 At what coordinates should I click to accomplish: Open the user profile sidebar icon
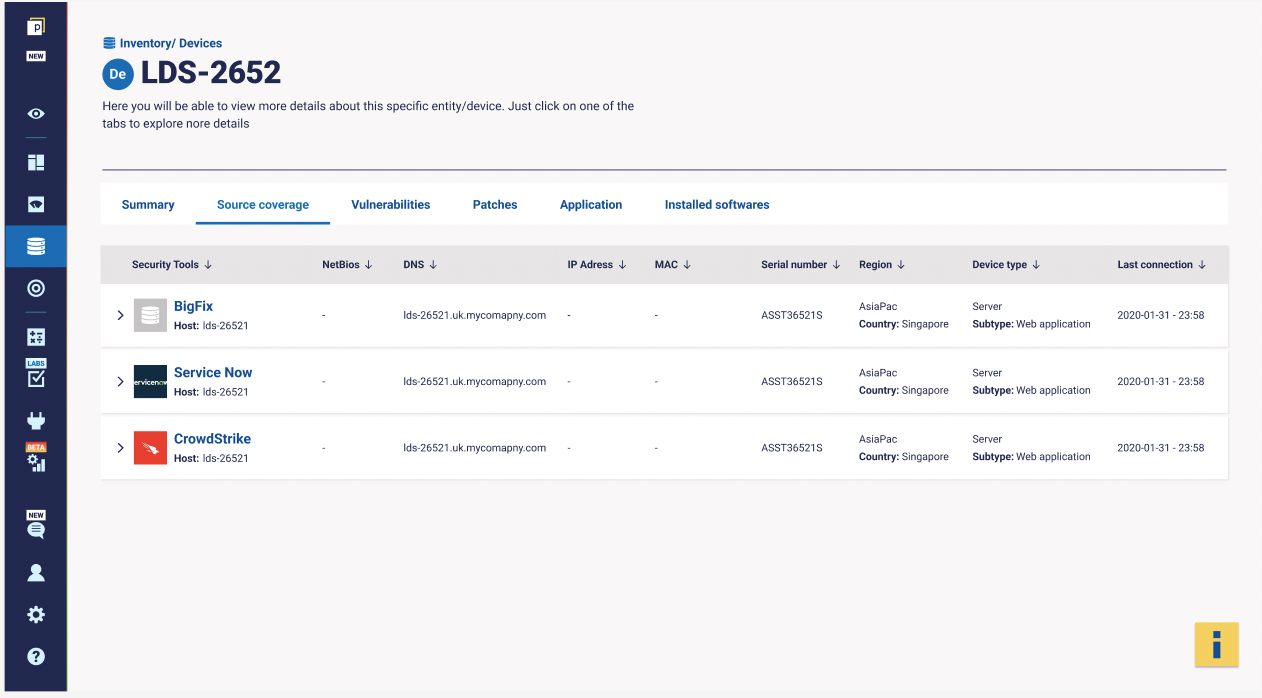pyautogui.click(x=36, y=573)
